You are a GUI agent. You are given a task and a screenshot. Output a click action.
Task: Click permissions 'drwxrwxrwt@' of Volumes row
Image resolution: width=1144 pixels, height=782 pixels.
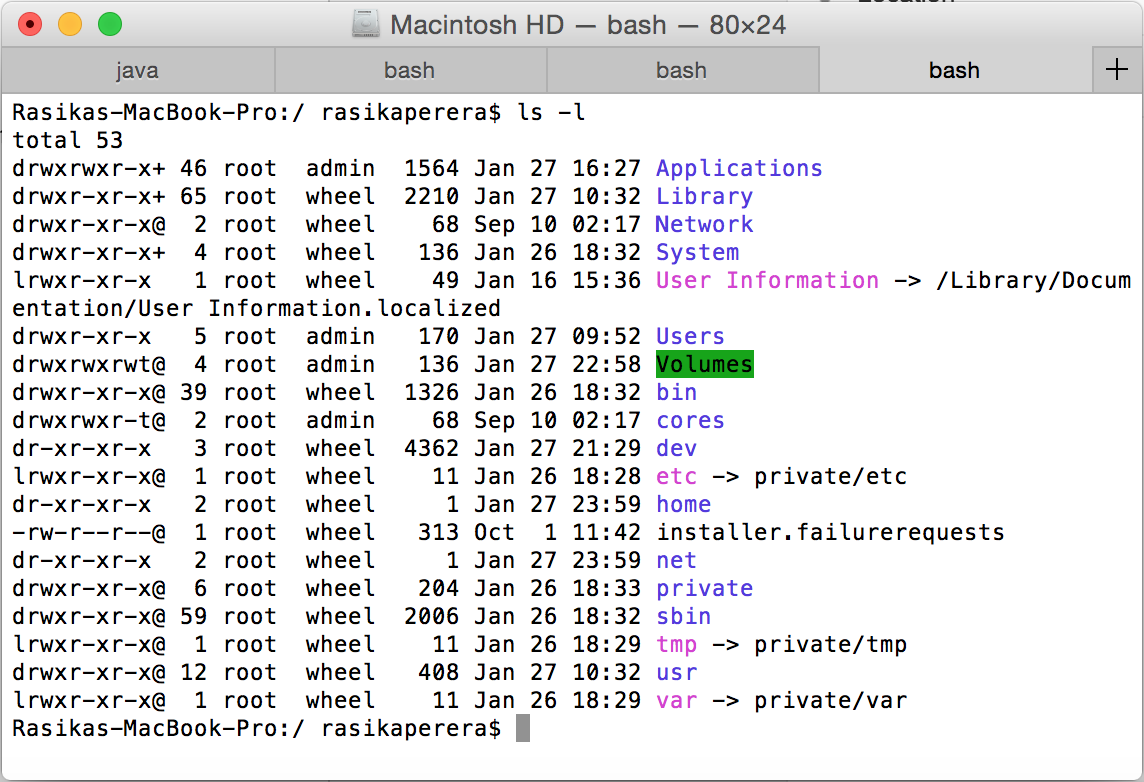click(89, 364)
